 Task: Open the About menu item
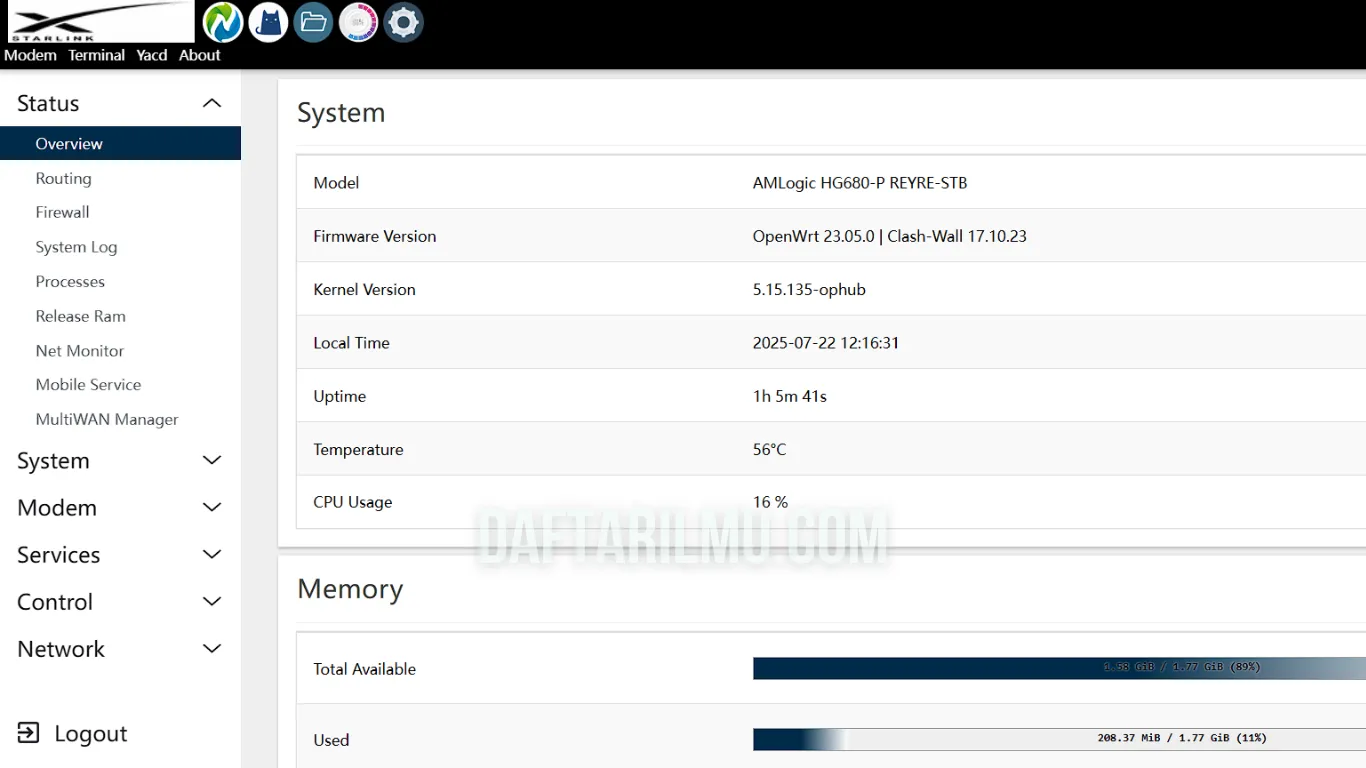tap(200, 55)
